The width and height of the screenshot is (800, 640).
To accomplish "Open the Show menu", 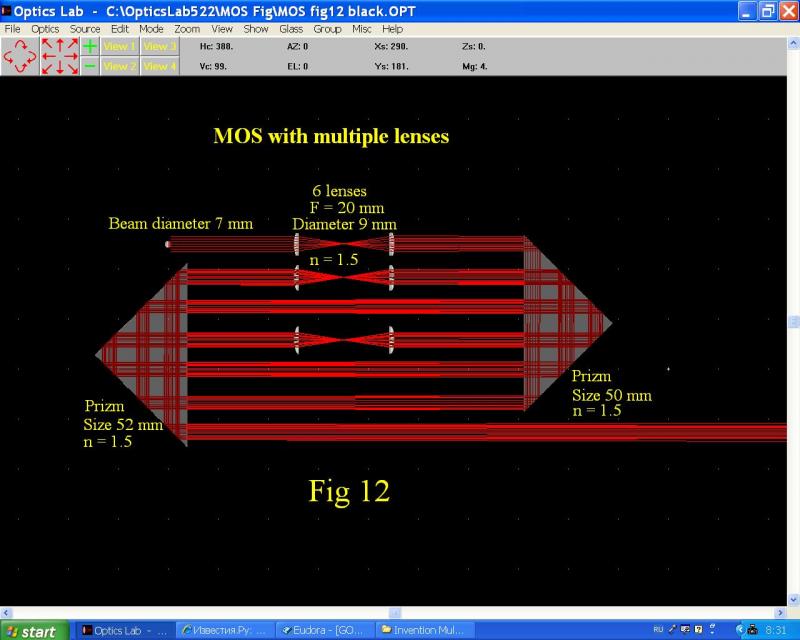I will point(256,29).
